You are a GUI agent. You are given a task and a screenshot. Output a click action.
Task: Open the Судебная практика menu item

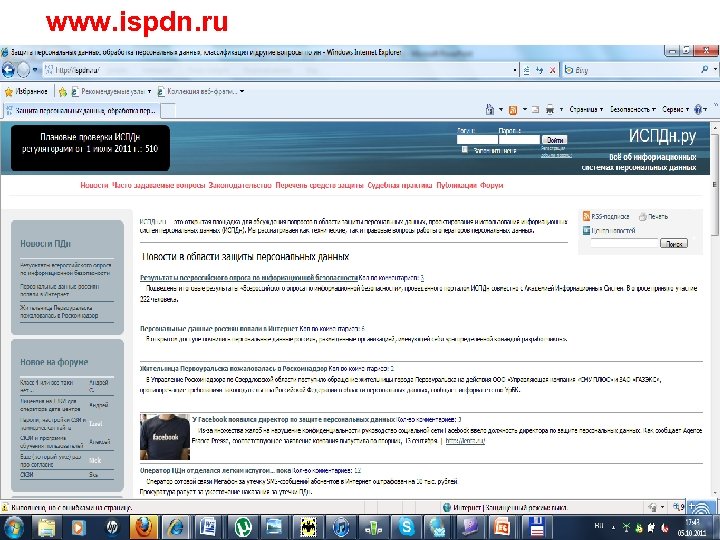pos(400,185)
